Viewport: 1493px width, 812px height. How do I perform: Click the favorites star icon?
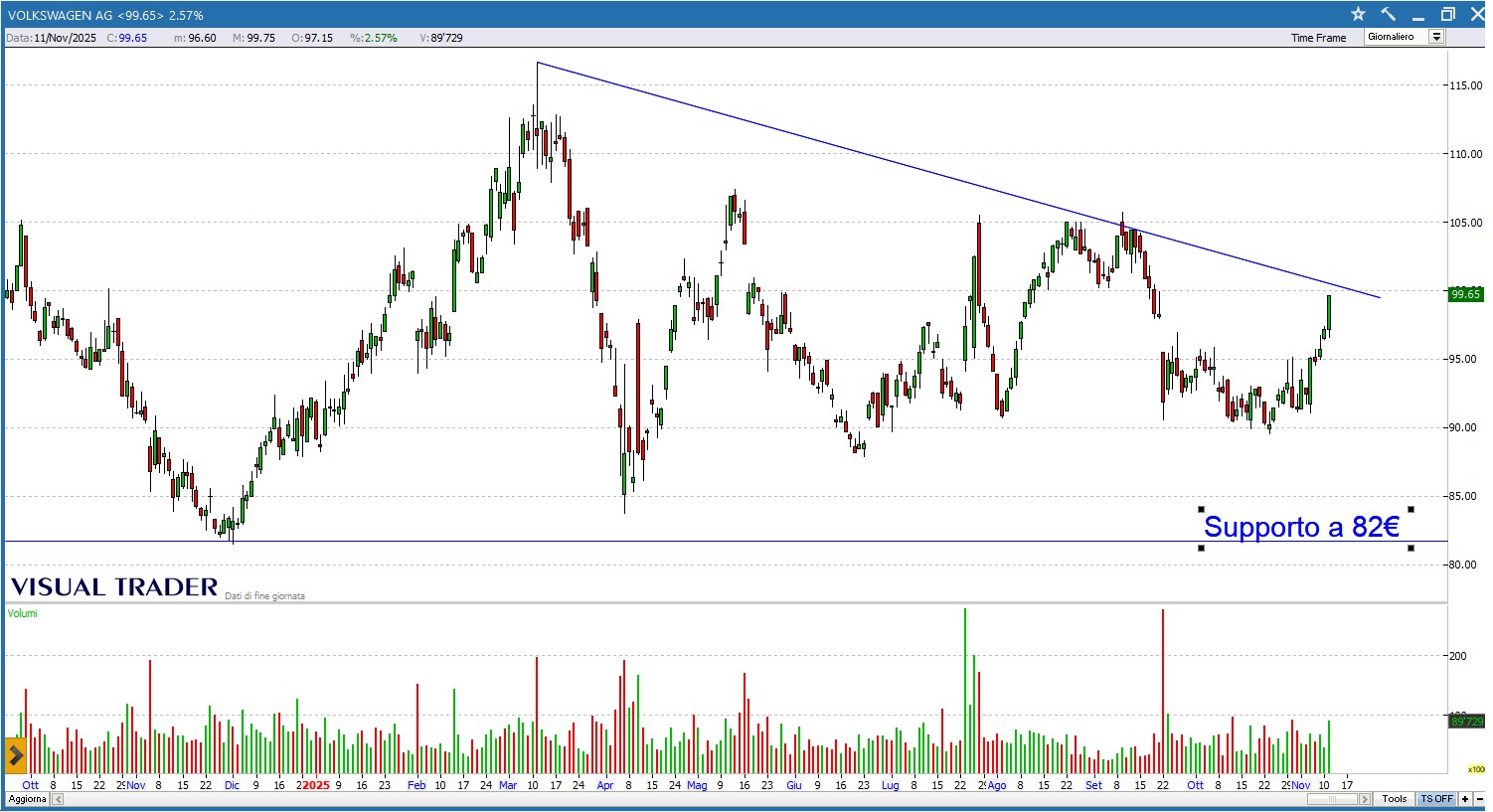pos(1358,14)
